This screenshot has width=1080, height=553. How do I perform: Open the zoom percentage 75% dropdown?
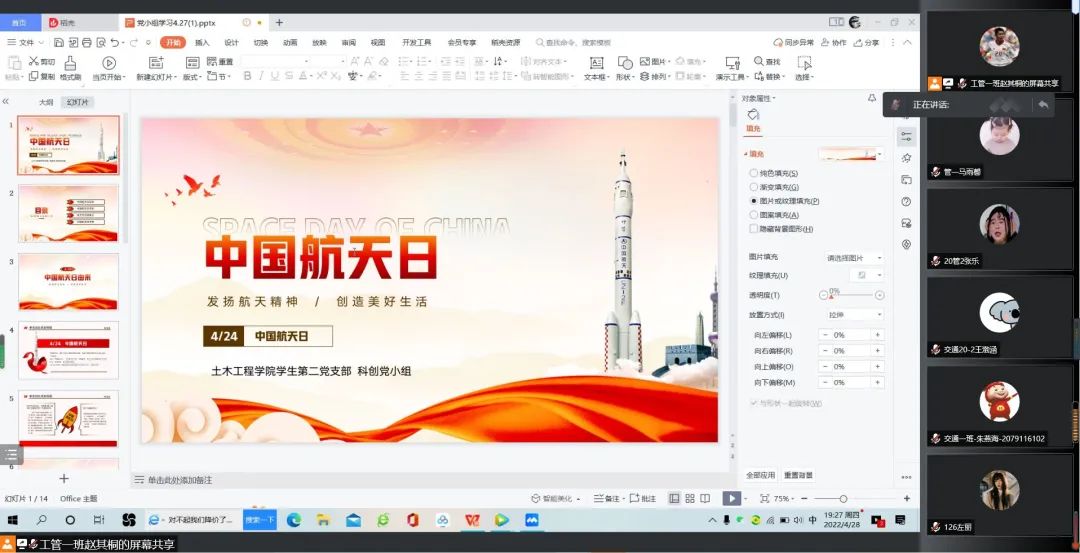[x=787, y=498]
